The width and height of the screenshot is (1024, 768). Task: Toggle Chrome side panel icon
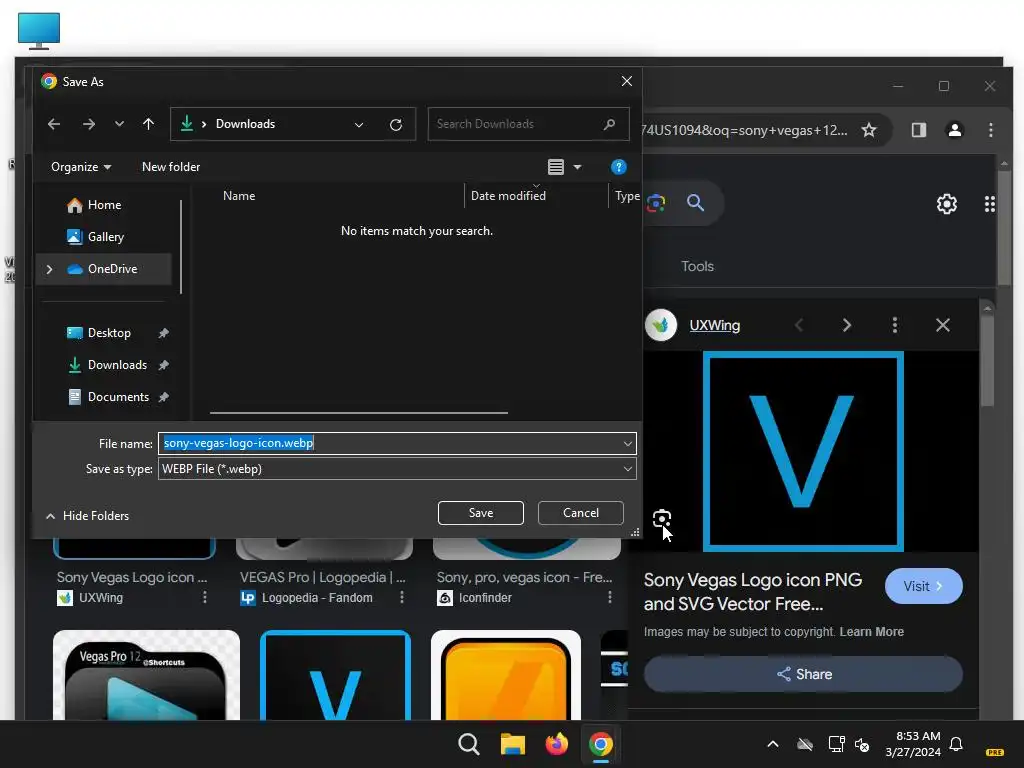919,130
